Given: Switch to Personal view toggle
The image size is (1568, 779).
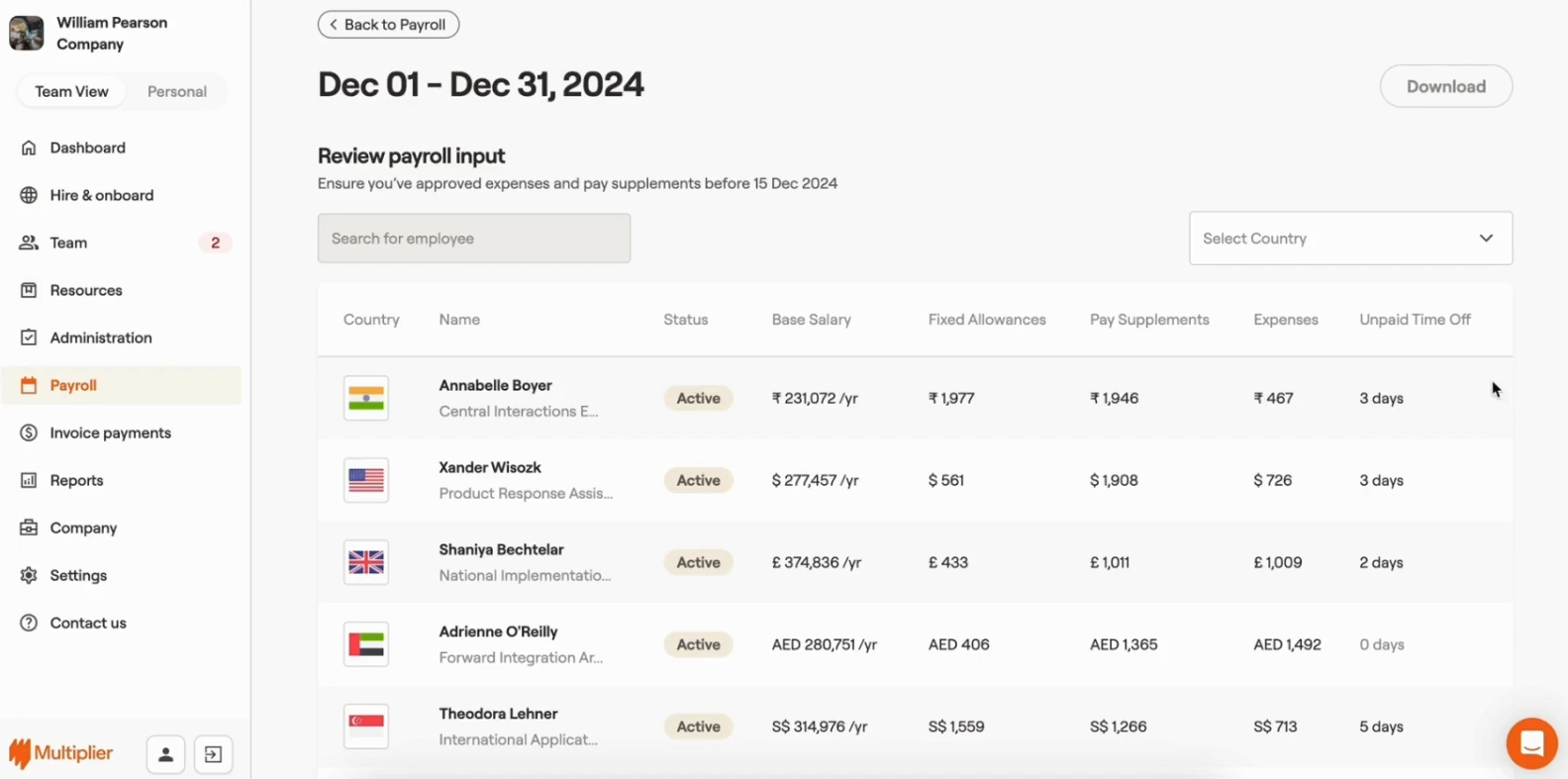Looking at the screenshot, I should pos(177,91).
